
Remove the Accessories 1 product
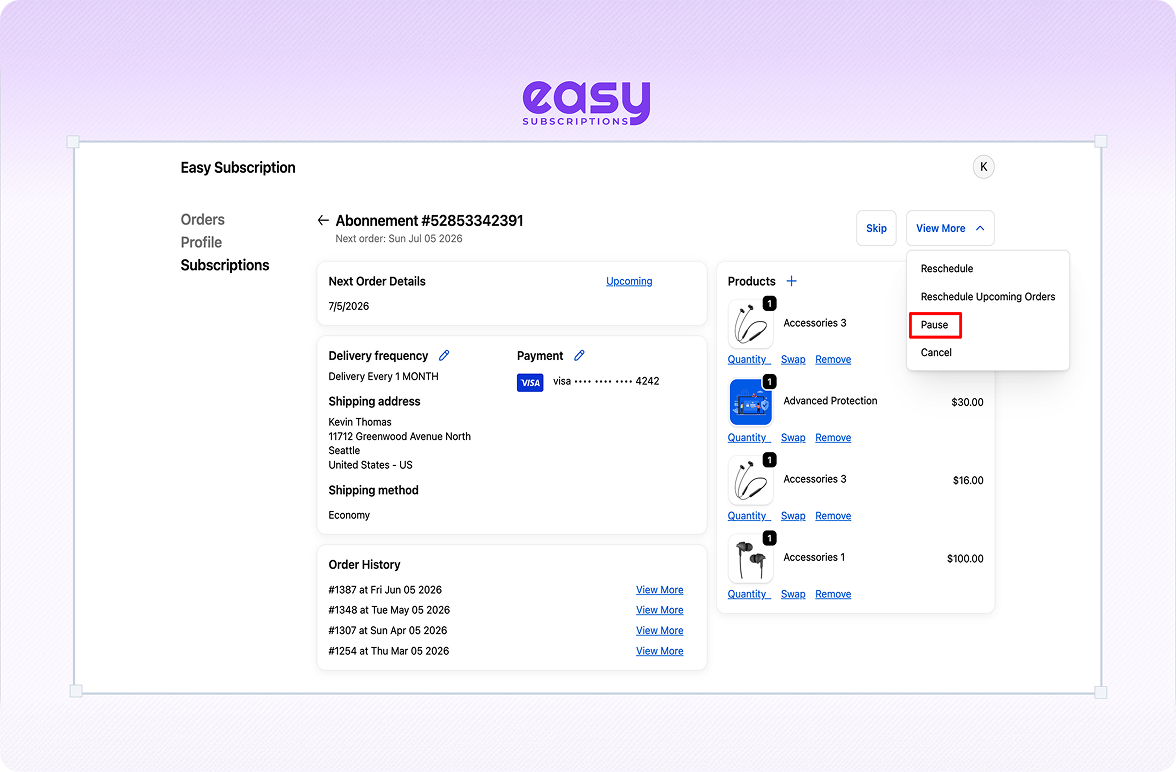click(x=833, y=593)
